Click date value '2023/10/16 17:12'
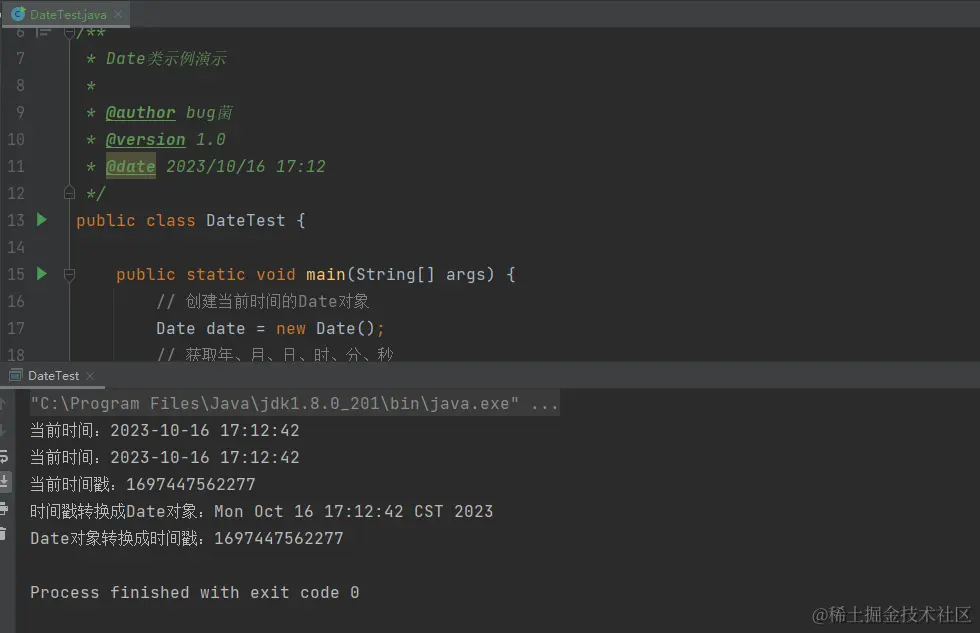Viewport: 980px width, 633px height. pos(246,166)
